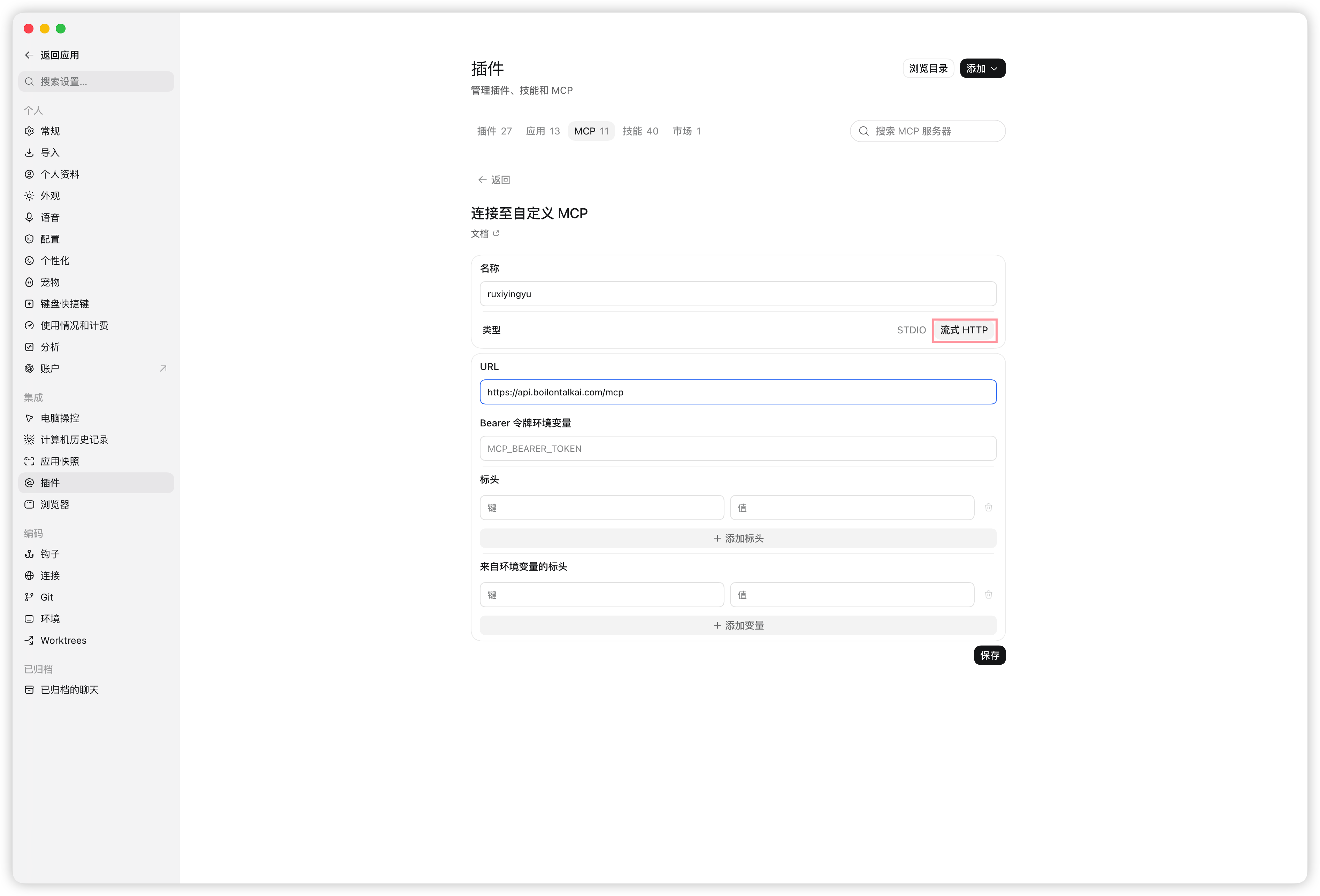The width and height of the screenshot is (1320, 896).
Task: Click the 名称 field containing ruxiyingyu
Action: pos(738,294)
